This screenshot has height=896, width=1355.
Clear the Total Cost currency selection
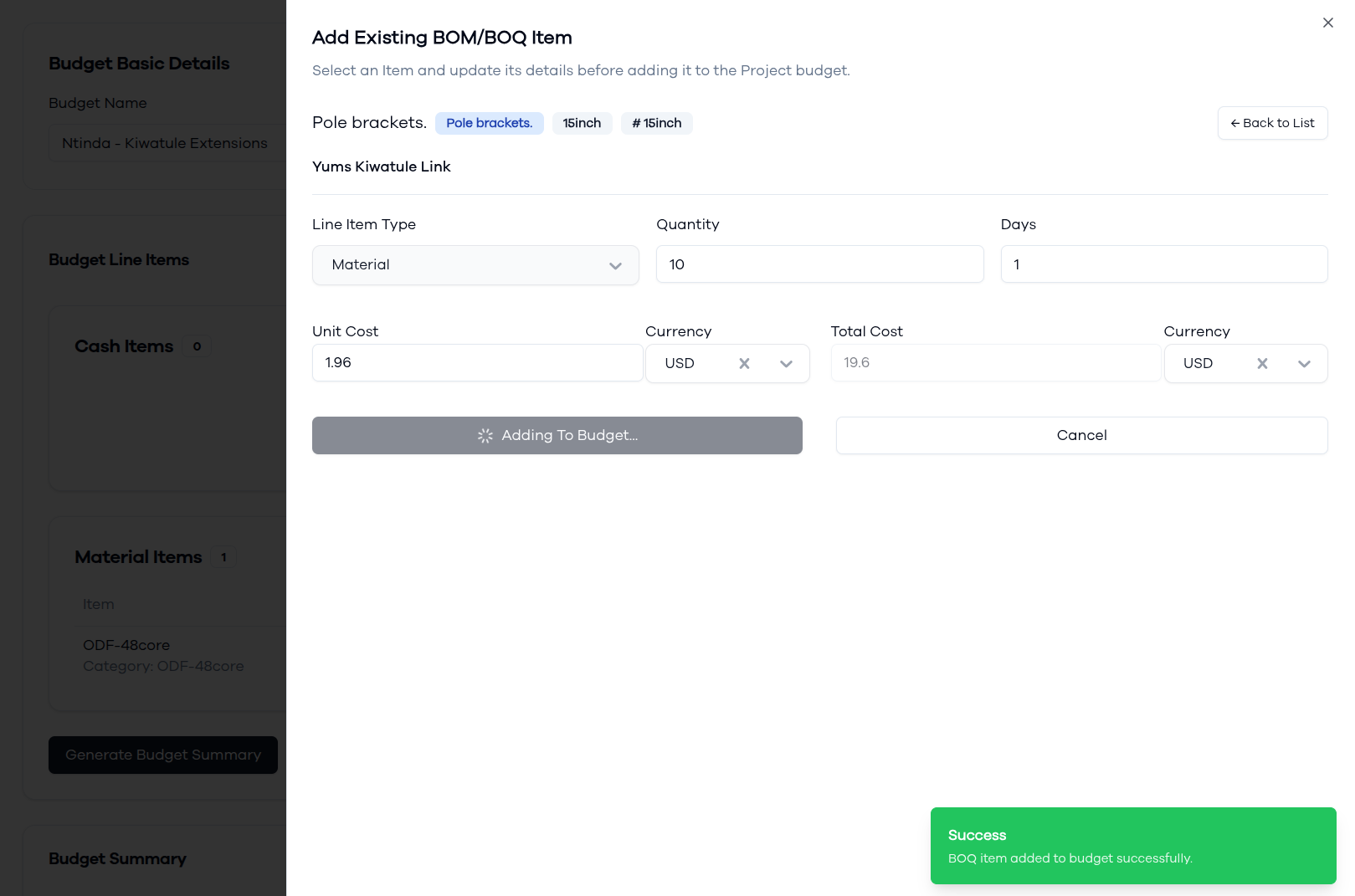(1262, 363)
